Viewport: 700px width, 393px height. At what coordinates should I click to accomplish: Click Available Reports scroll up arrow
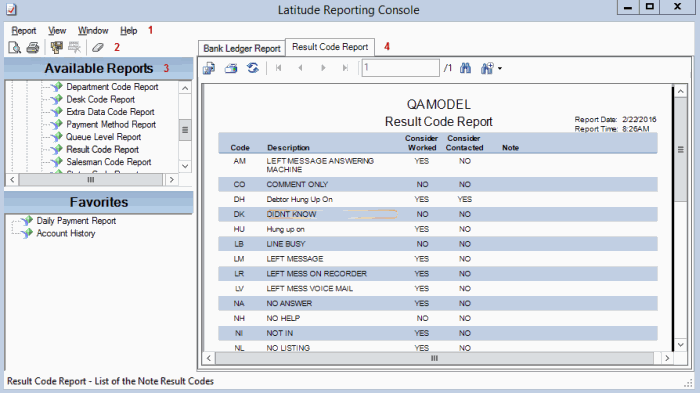[x=185, y=88]
